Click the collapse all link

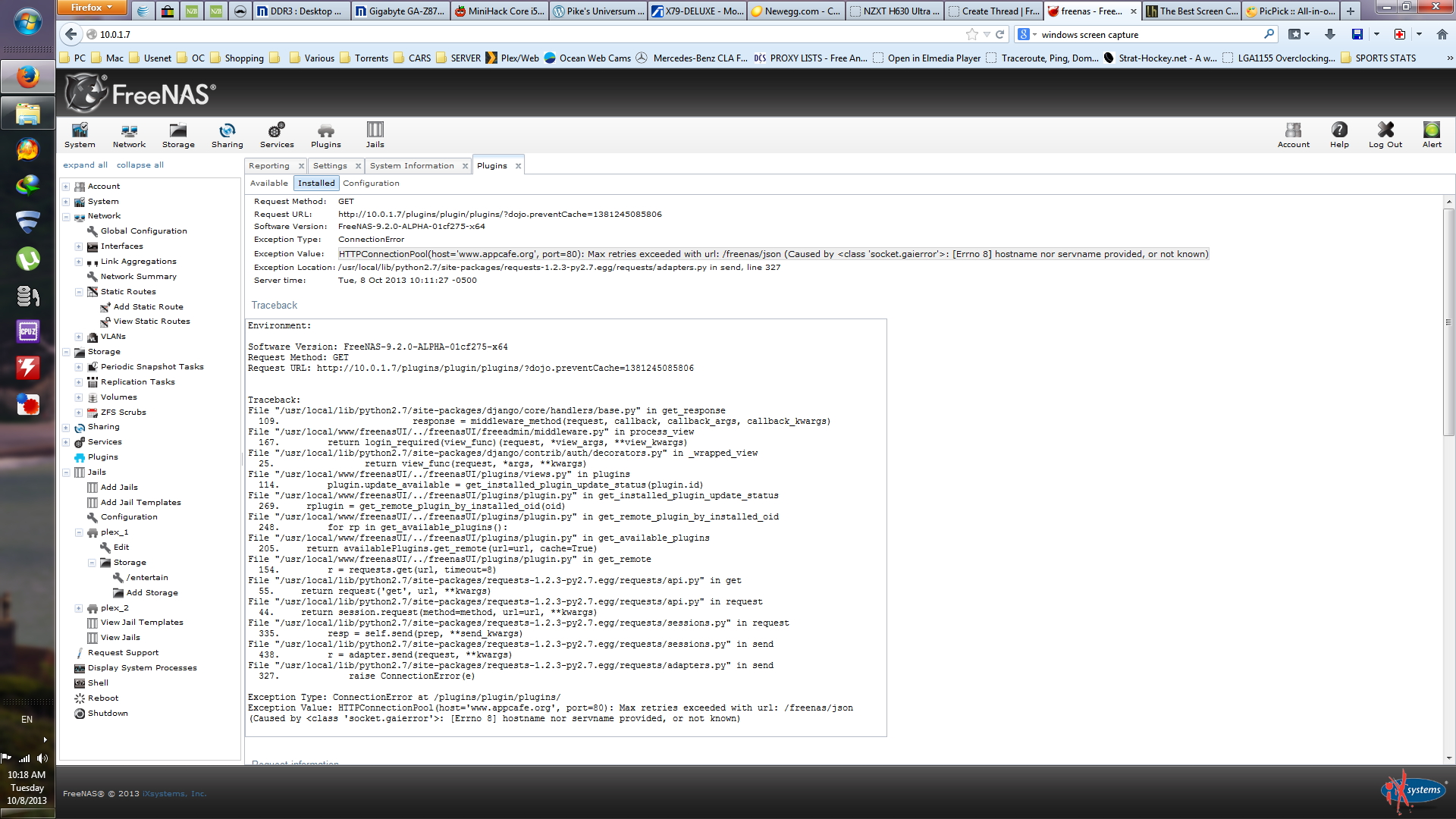[x=140, y=165]
